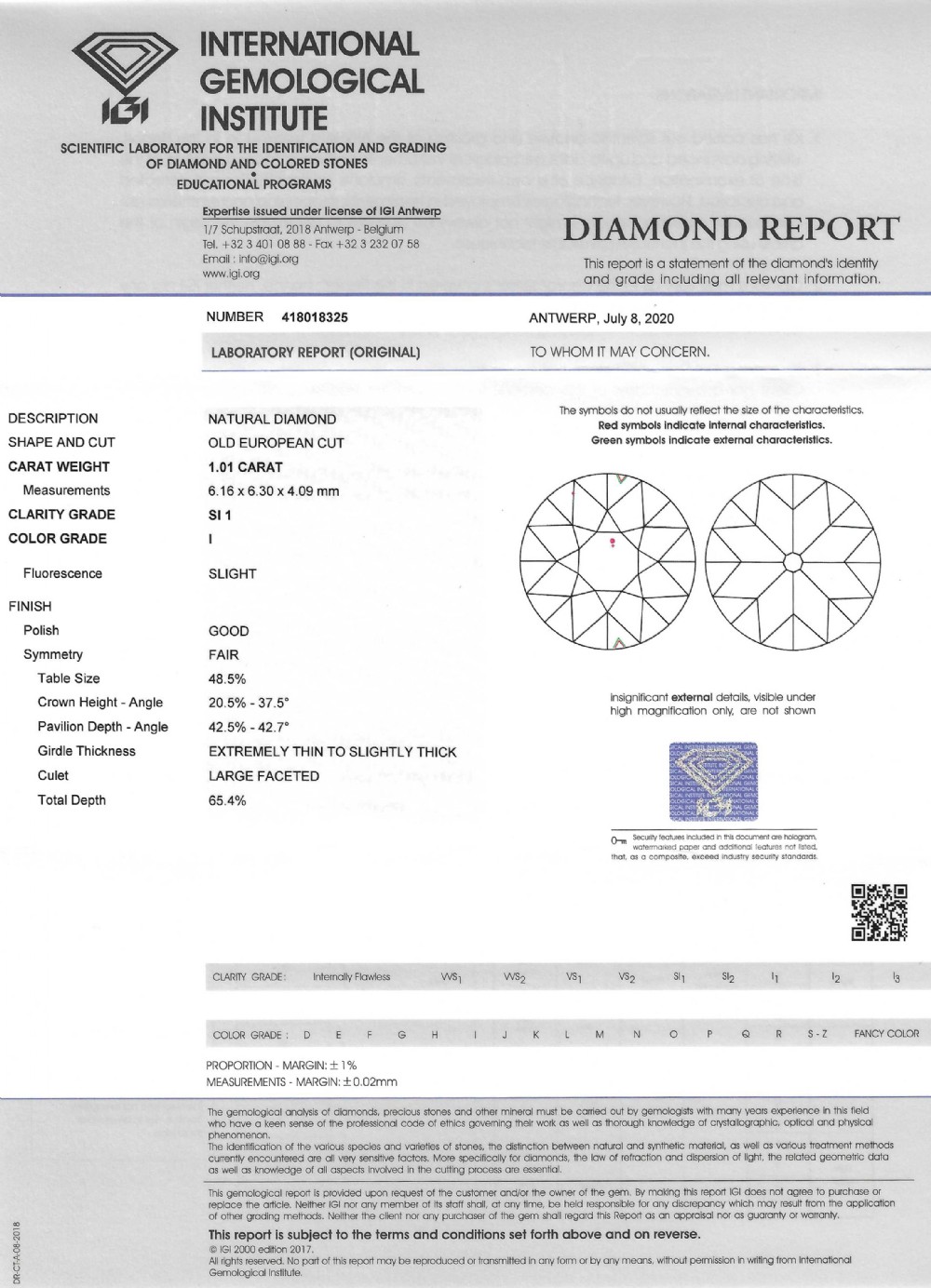Click the SHAPE AND CUT label
The image size is (931, 1288).
[x=61, y=442]
